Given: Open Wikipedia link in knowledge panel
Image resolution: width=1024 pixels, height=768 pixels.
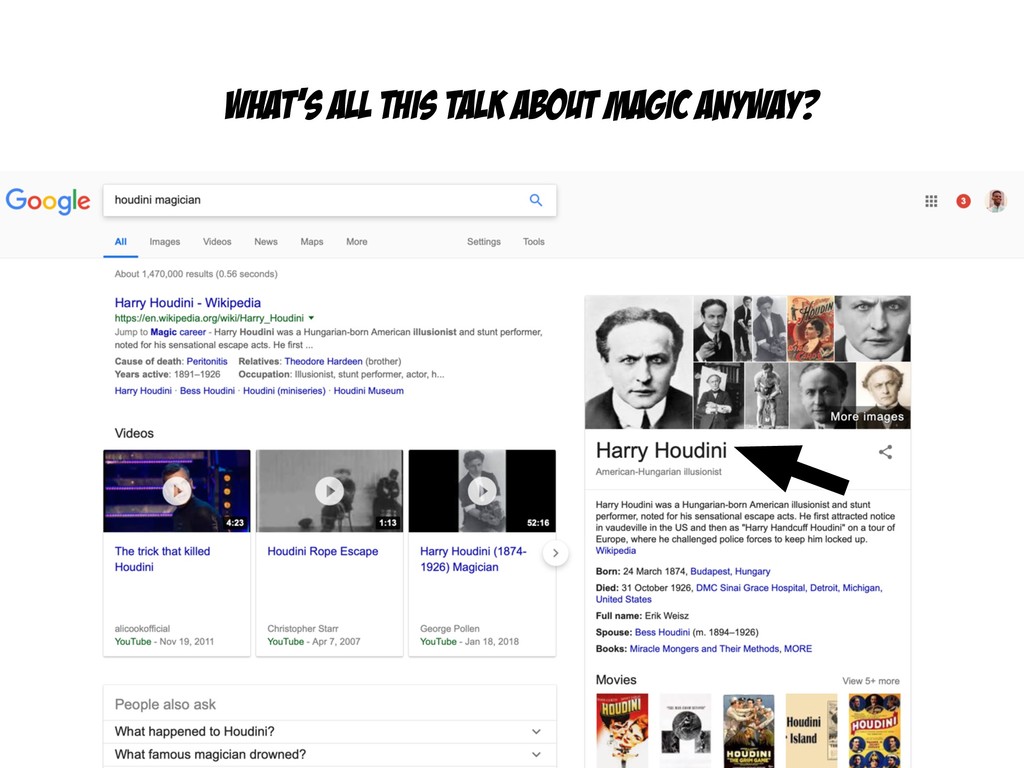Looking at the screenshot, I should [x=615, y=551].
